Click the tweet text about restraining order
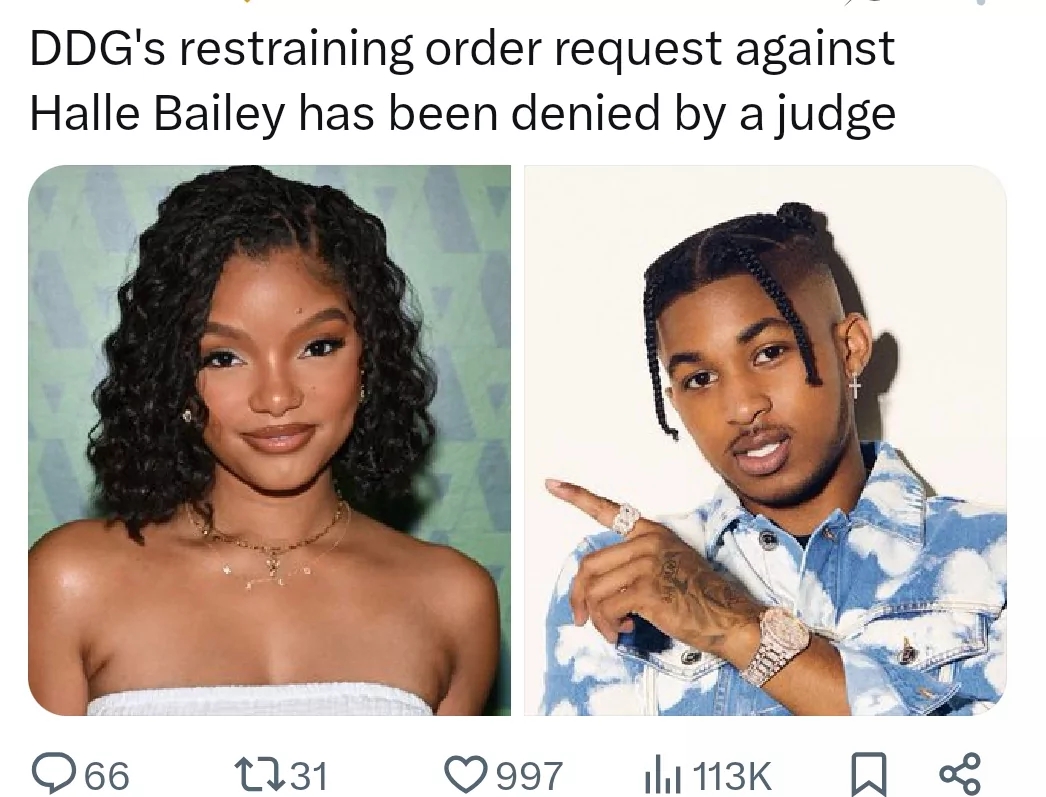The image size is (1046, 797). tap(462, 81)
